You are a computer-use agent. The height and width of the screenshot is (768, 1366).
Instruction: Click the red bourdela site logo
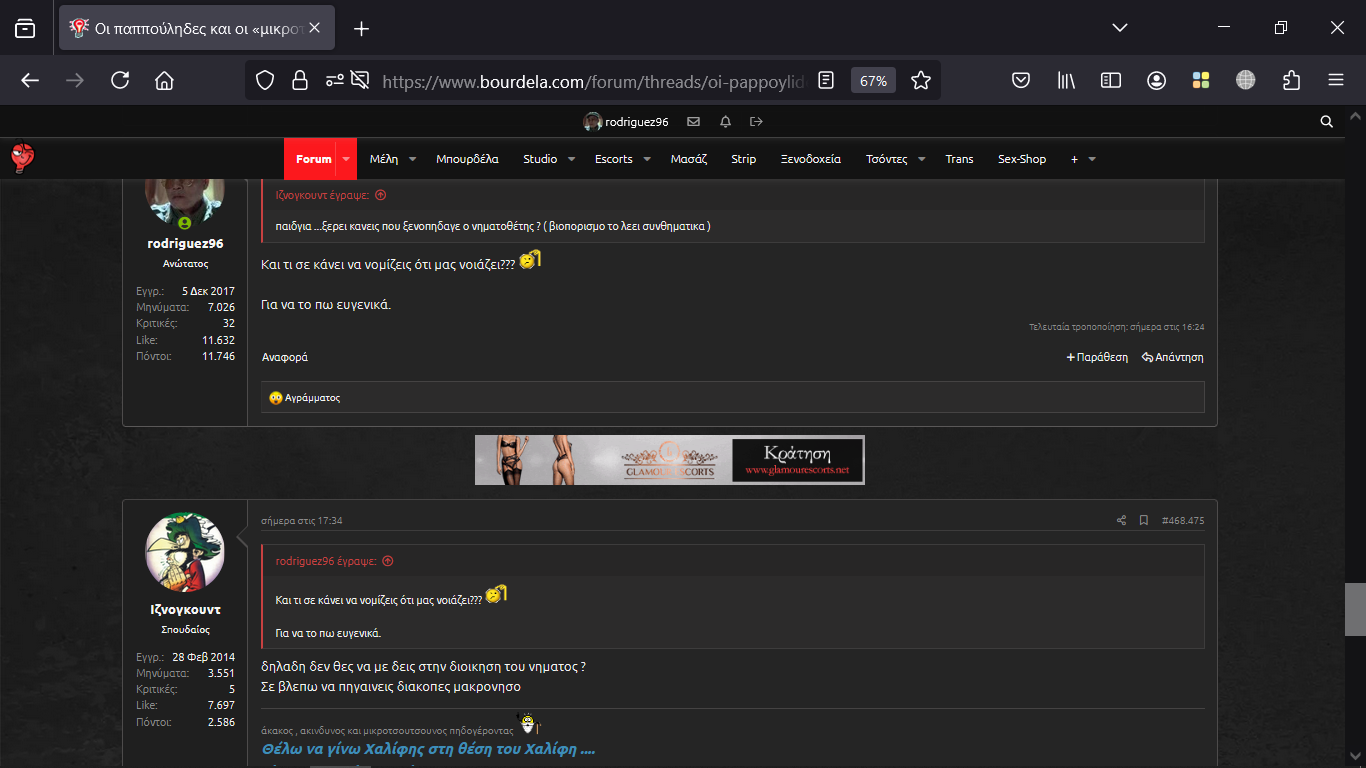[x=23, y=158]
